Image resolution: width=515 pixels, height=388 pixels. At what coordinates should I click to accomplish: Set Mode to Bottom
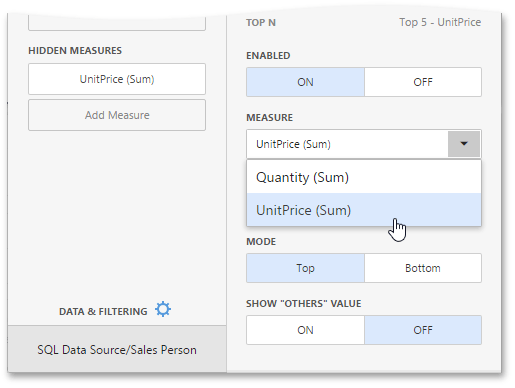pos(423,268)
